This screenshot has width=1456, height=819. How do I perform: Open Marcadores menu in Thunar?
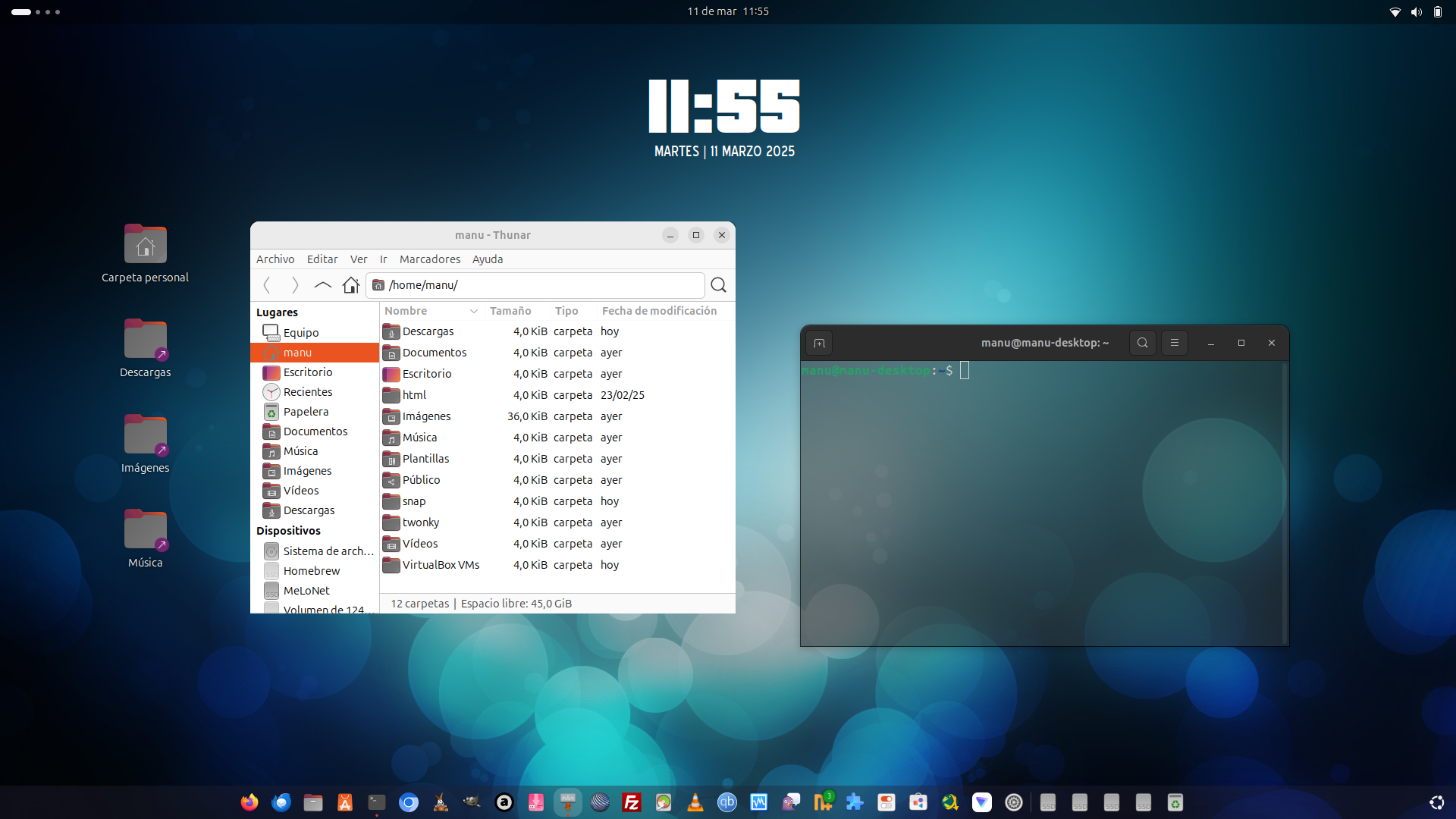pyautogui.click(x=430, y=259)
